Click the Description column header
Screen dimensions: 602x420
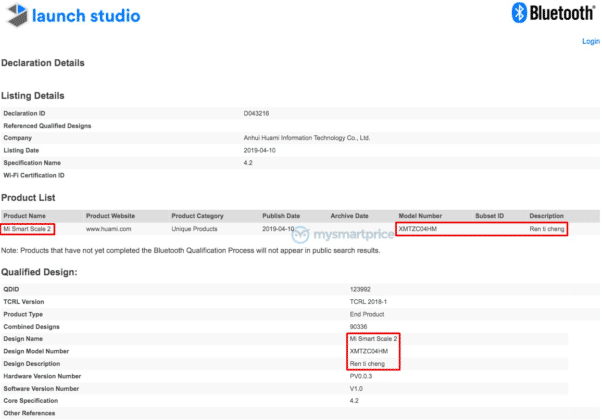[546, 216]
